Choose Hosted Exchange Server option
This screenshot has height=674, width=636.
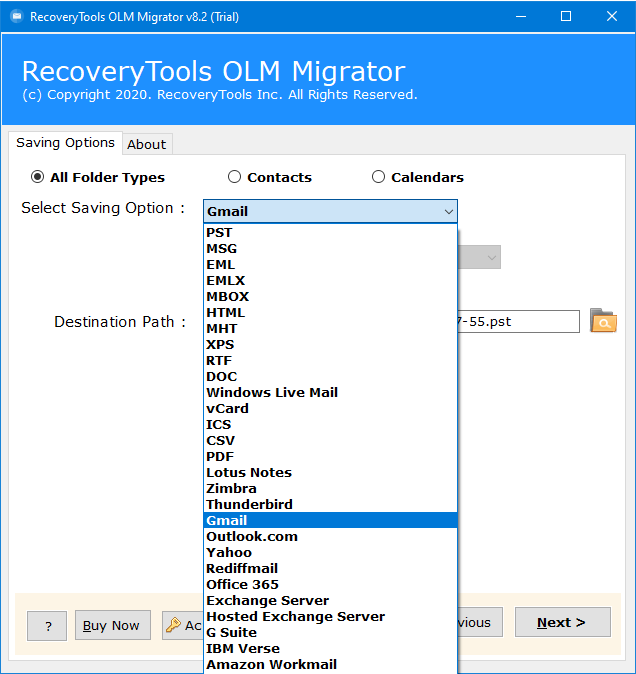pos(330,616)
